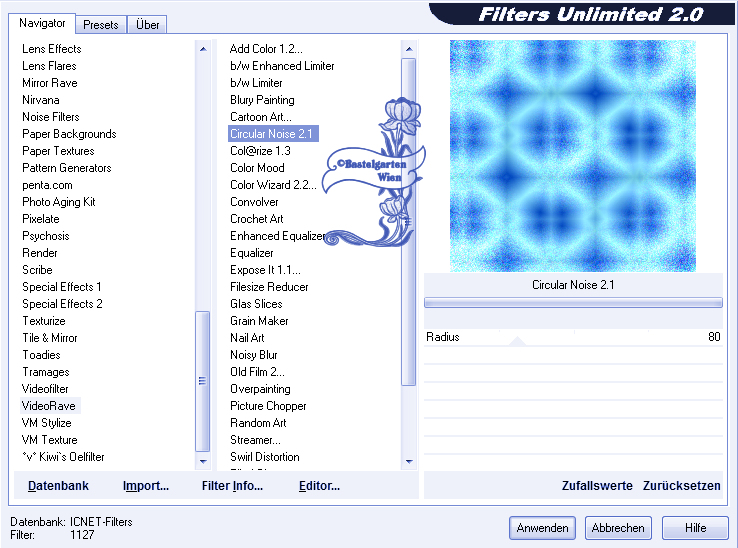Click up arrow of filter list scrollbar

[409, 49]
